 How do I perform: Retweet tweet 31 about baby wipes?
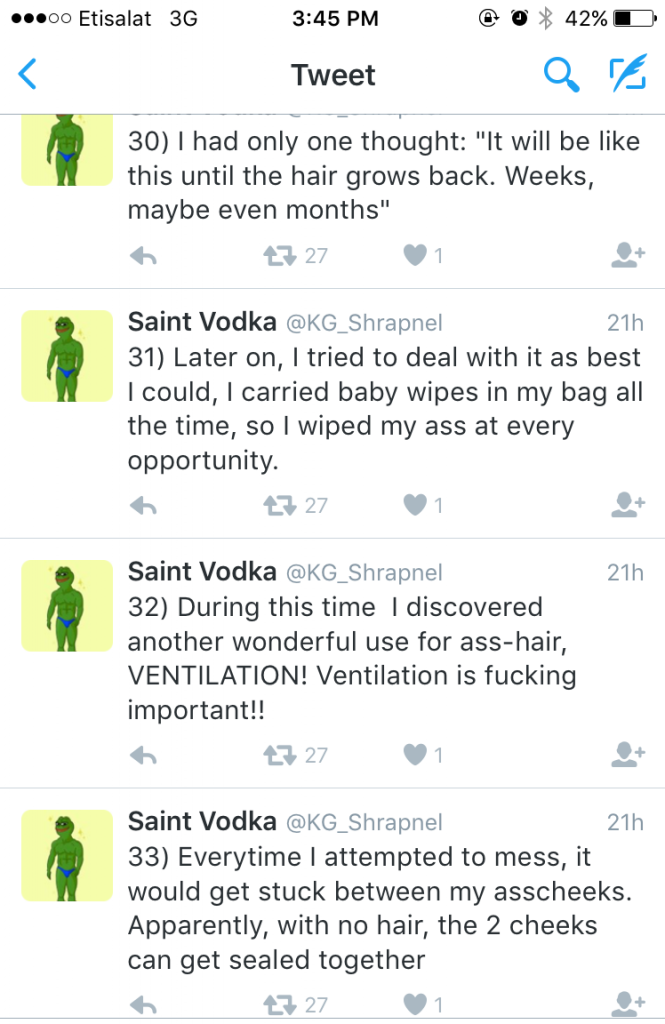(279, 506)
